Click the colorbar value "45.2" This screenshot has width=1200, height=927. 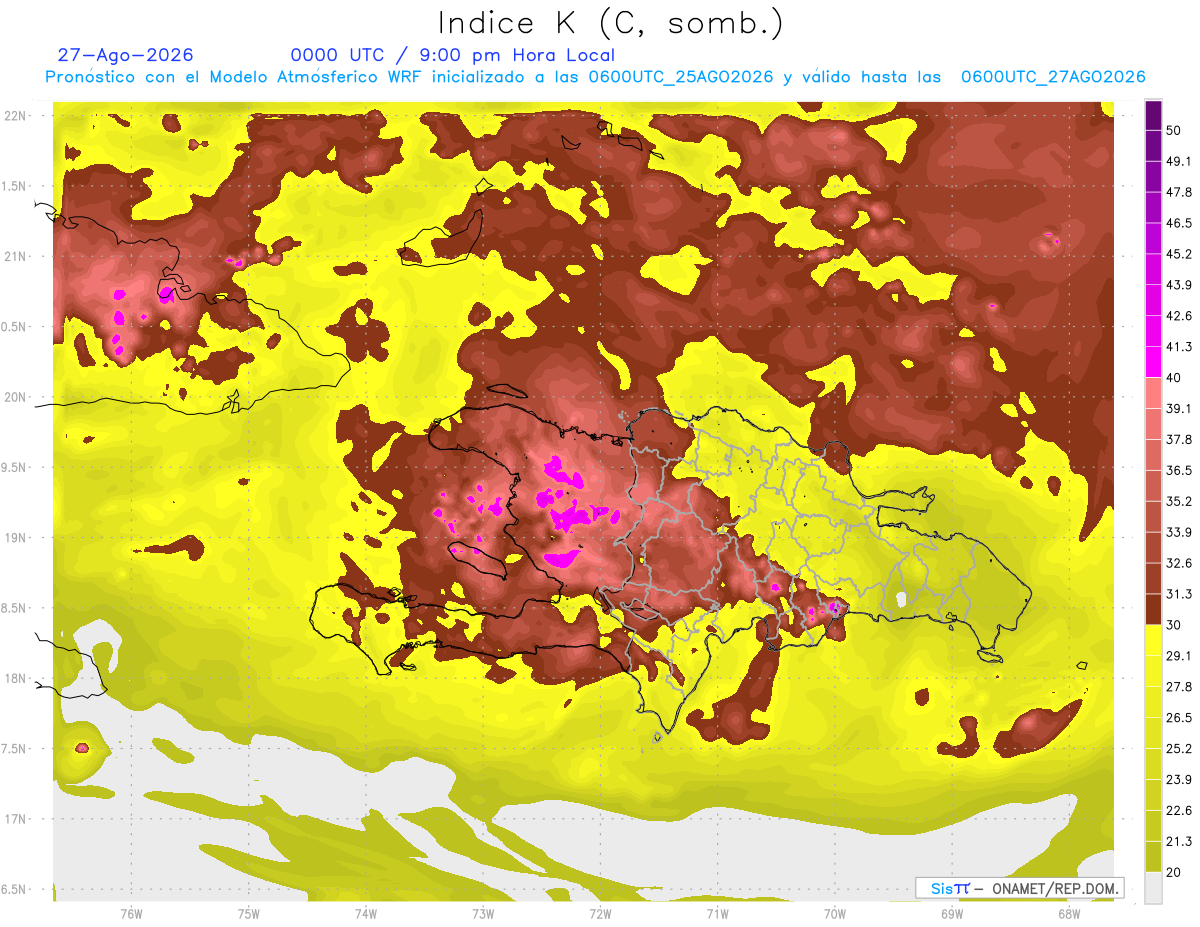click(1178, 254)
